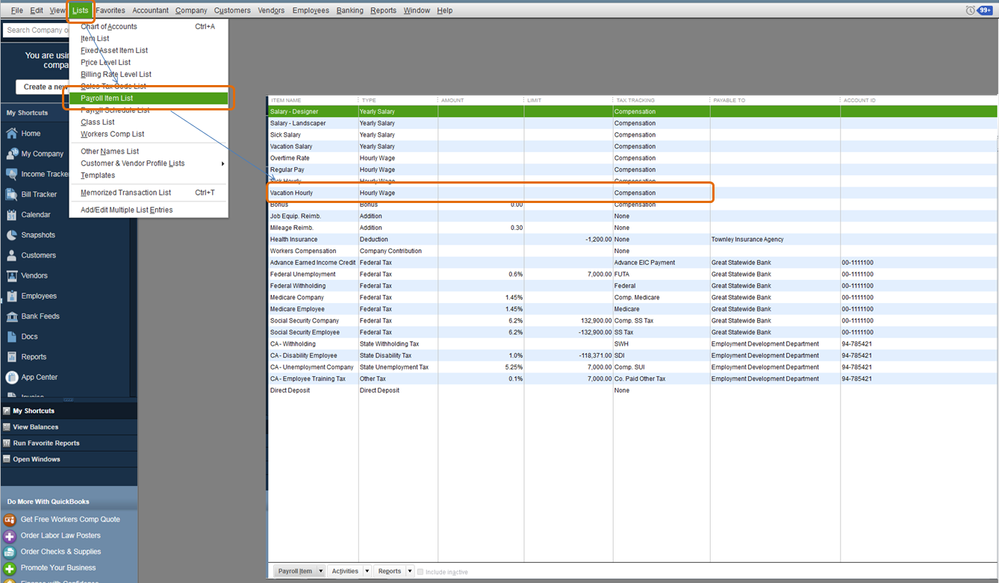Switch to Run Favorite Reports panel
The width and height of the screenshot is (999, 583).
click(x=69, y=443)
